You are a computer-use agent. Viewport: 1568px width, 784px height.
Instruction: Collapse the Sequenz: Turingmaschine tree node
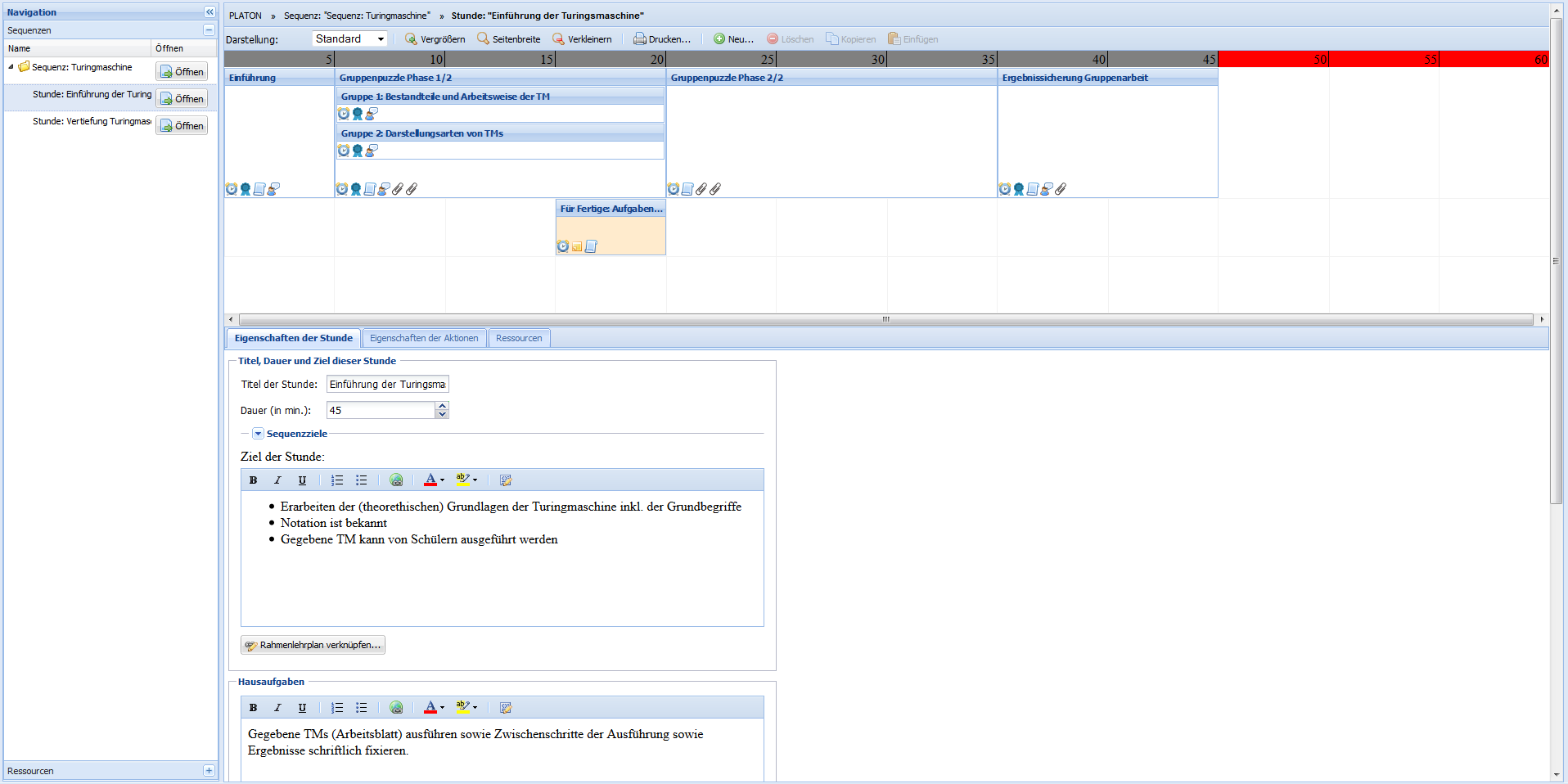click(11, 67)
